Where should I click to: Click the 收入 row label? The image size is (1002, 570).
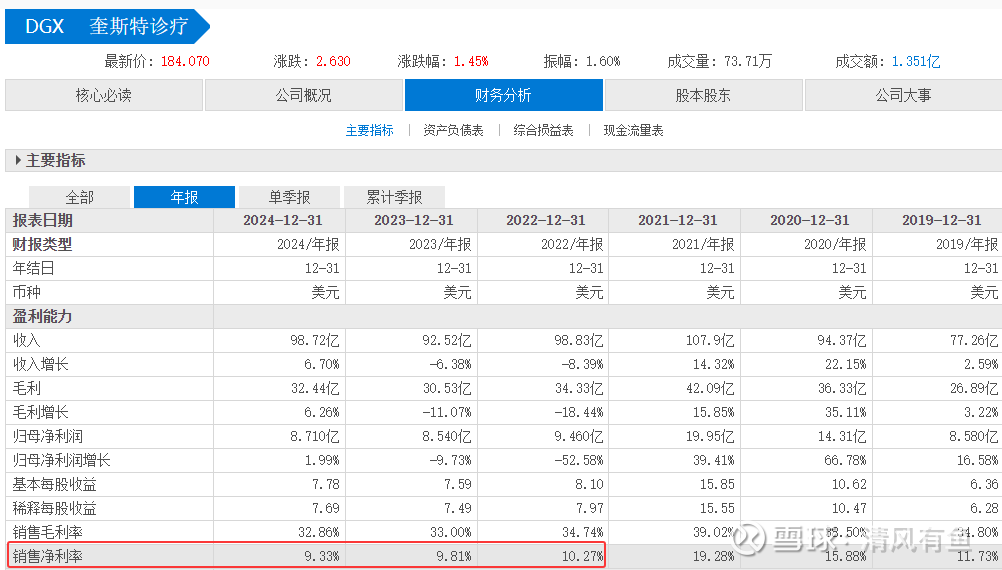[x=27, y=341]
